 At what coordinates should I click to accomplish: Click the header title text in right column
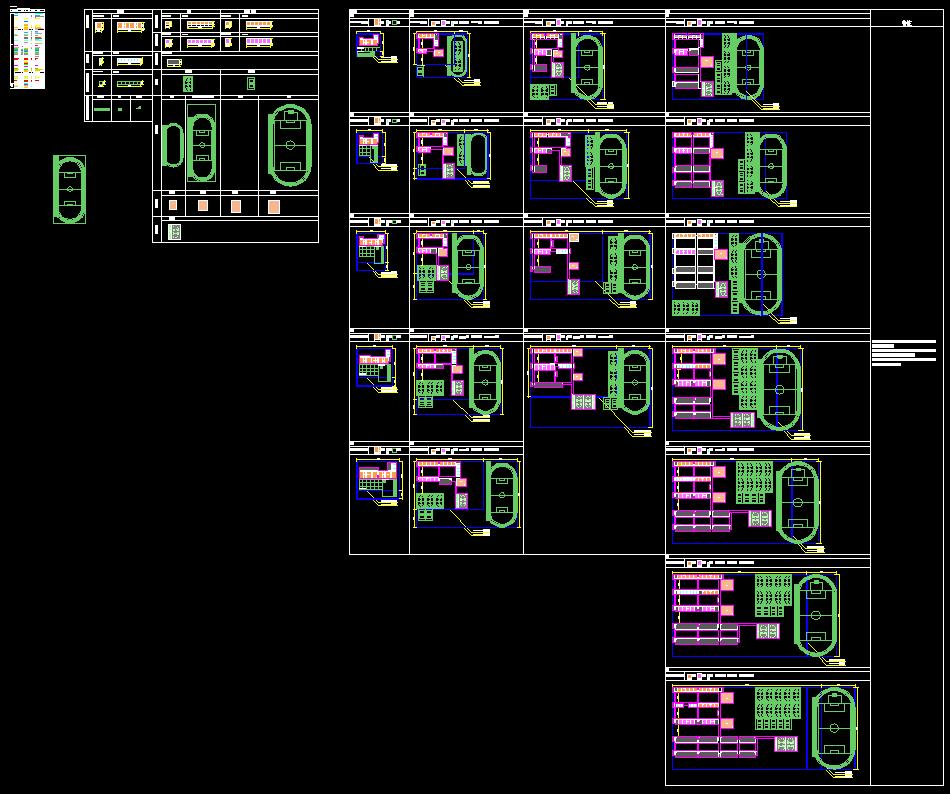coord(907,20)
